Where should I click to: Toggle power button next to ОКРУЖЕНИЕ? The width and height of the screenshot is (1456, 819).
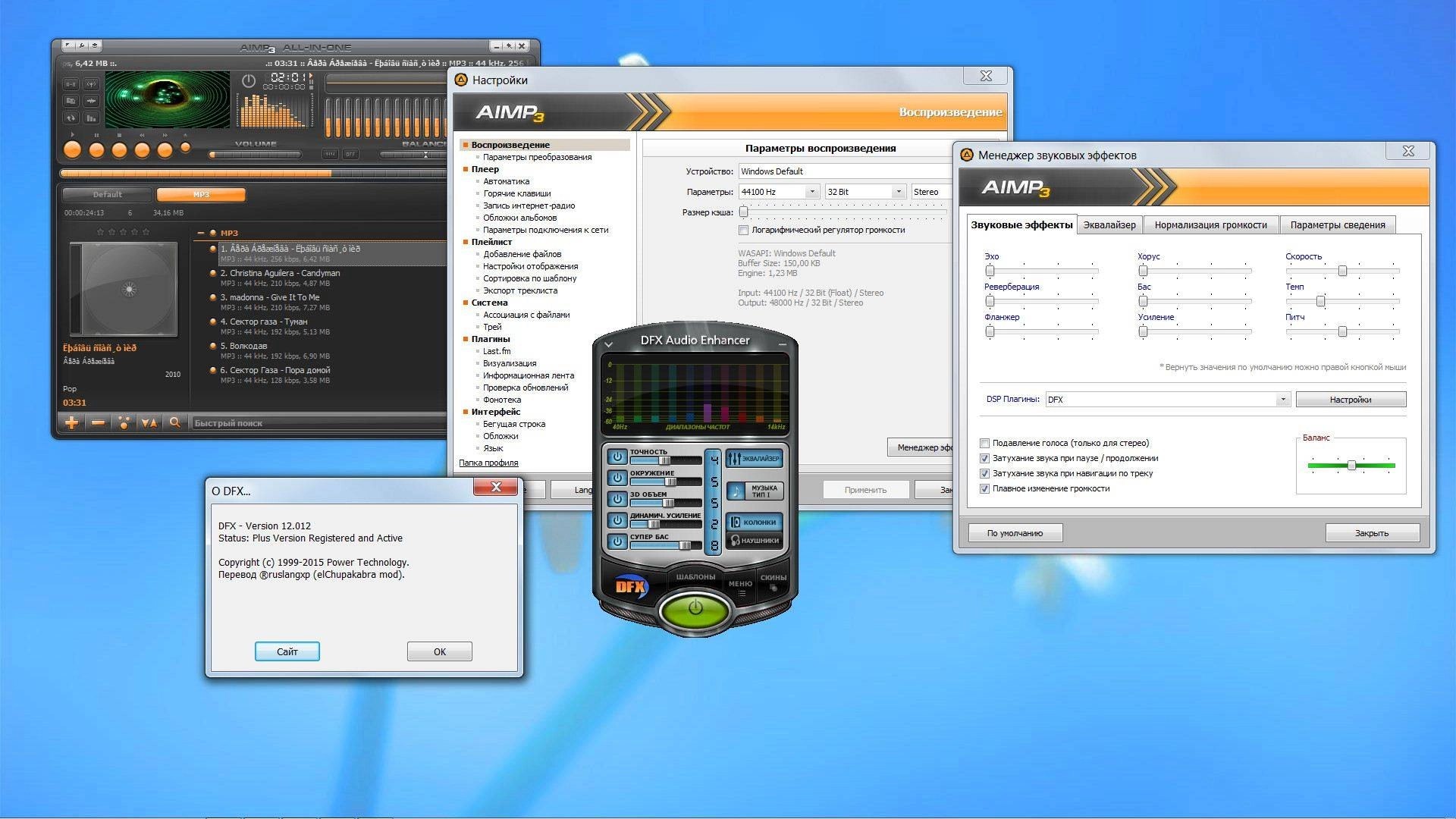coord(617,479)
